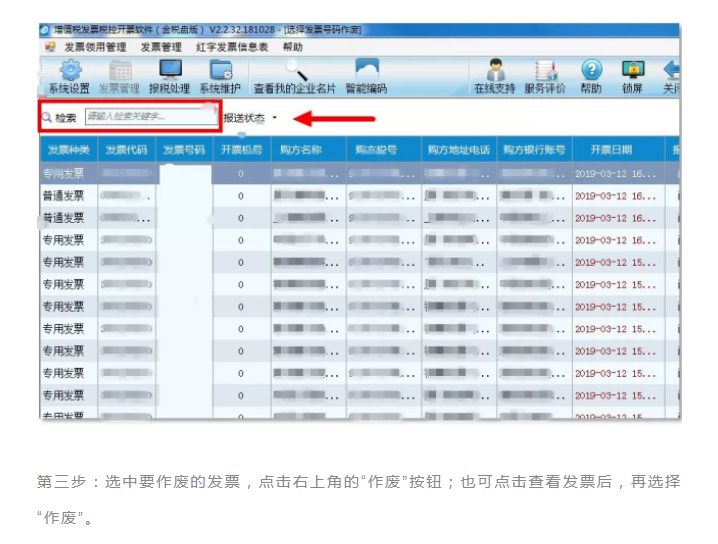Click the 帮助 question mark icon

click(x=592, y=70)
